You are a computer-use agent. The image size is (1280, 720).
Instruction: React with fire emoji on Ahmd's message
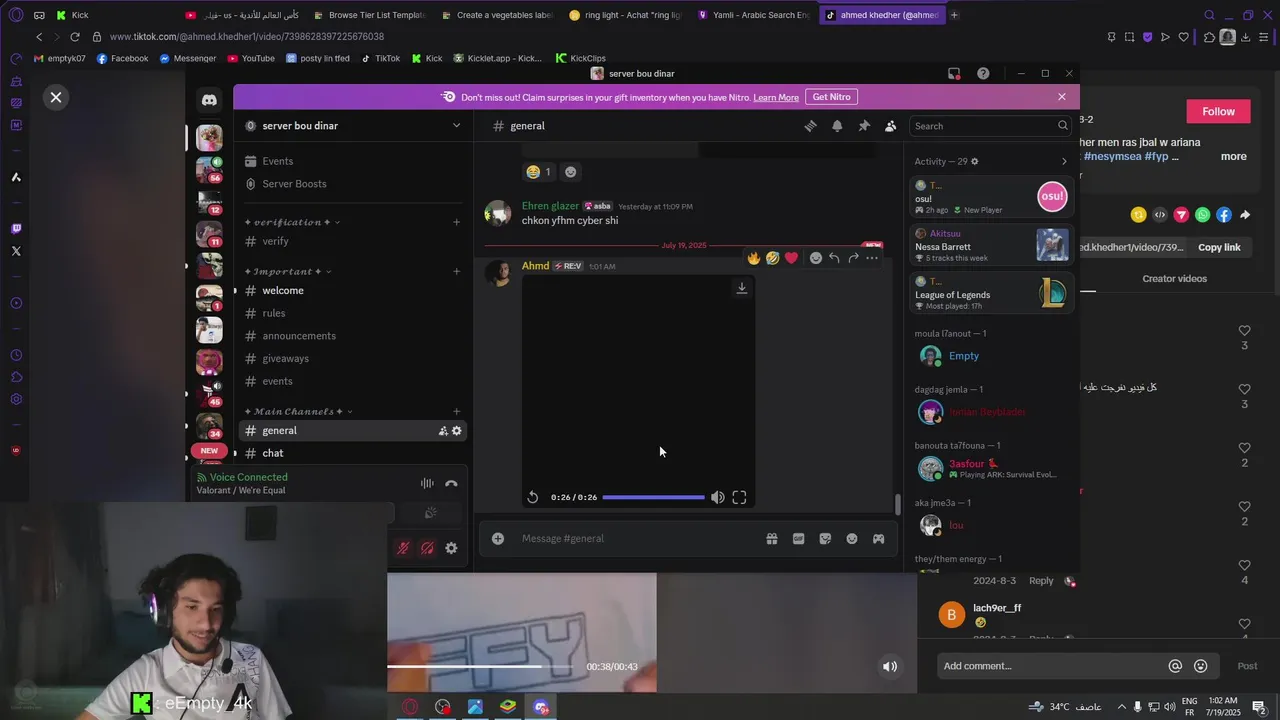click(x=754, y=258)
